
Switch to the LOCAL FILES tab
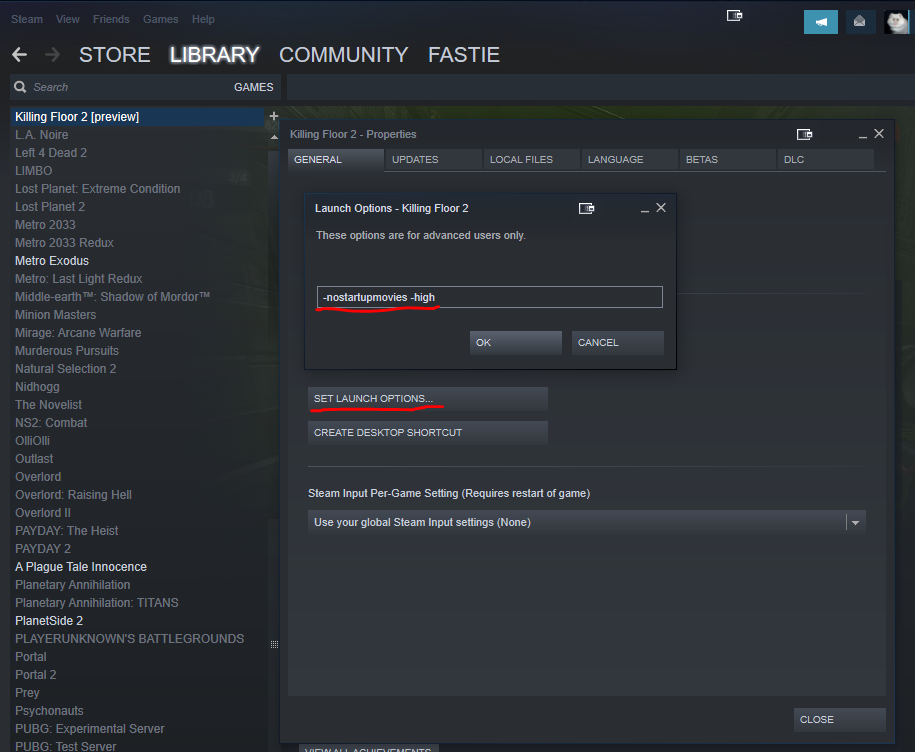[x=532, y=159]
